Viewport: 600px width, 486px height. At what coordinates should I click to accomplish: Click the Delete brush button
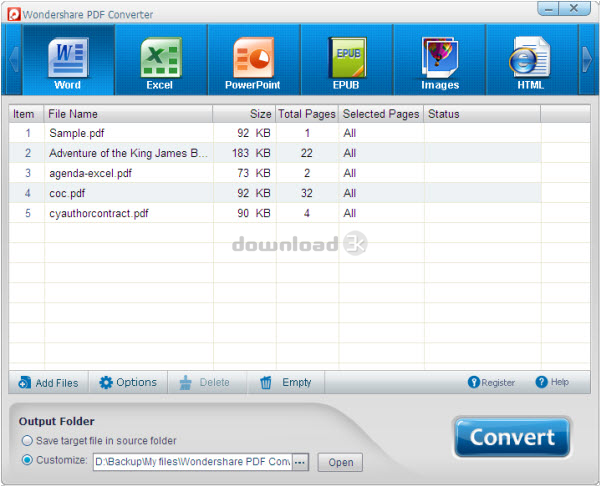(x=205, y=382)
